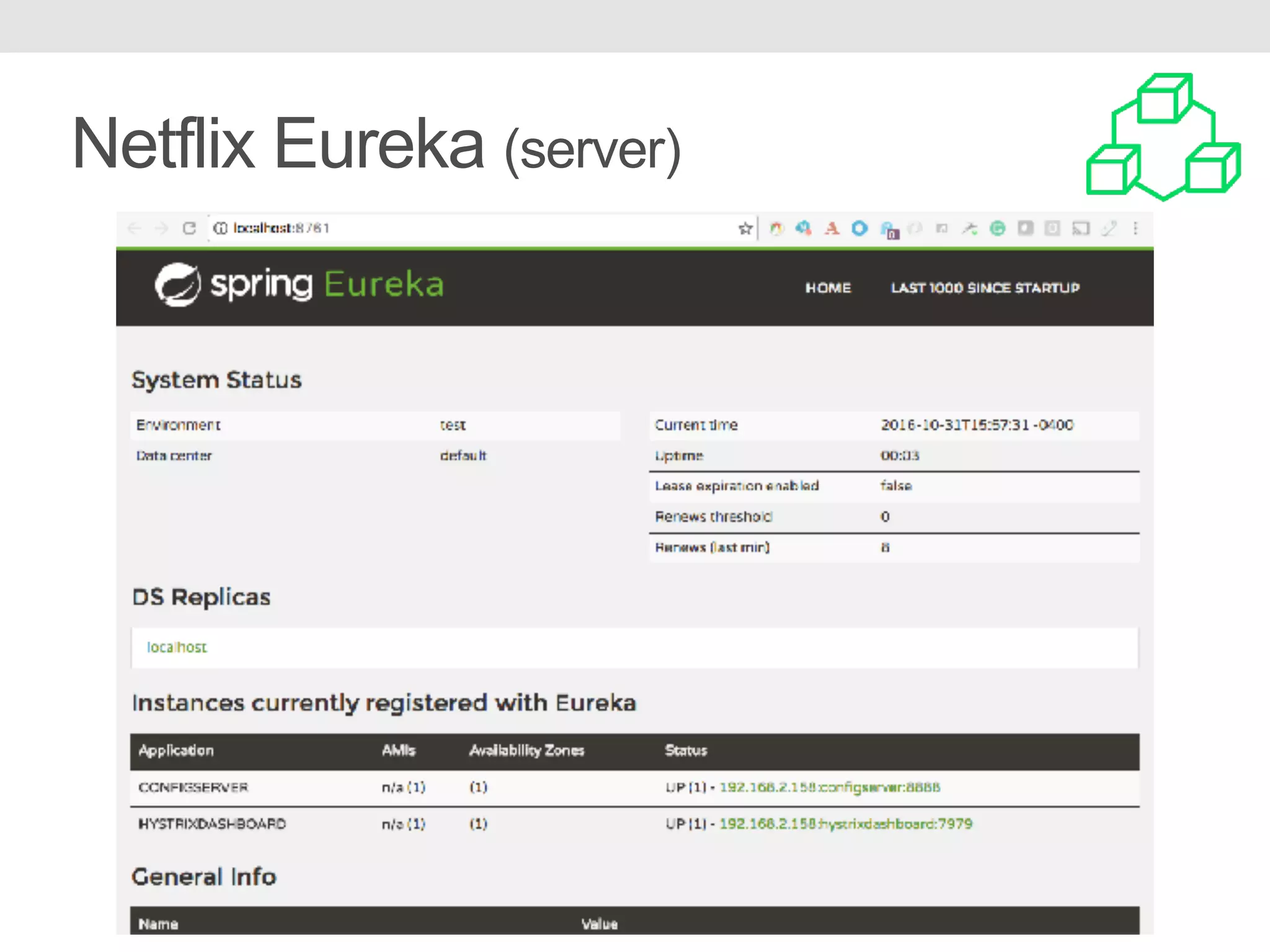Viewport: 1270px width, 952px height.
Task: Click the green Grammarly extension icon
Action: [x=997, y=229]
